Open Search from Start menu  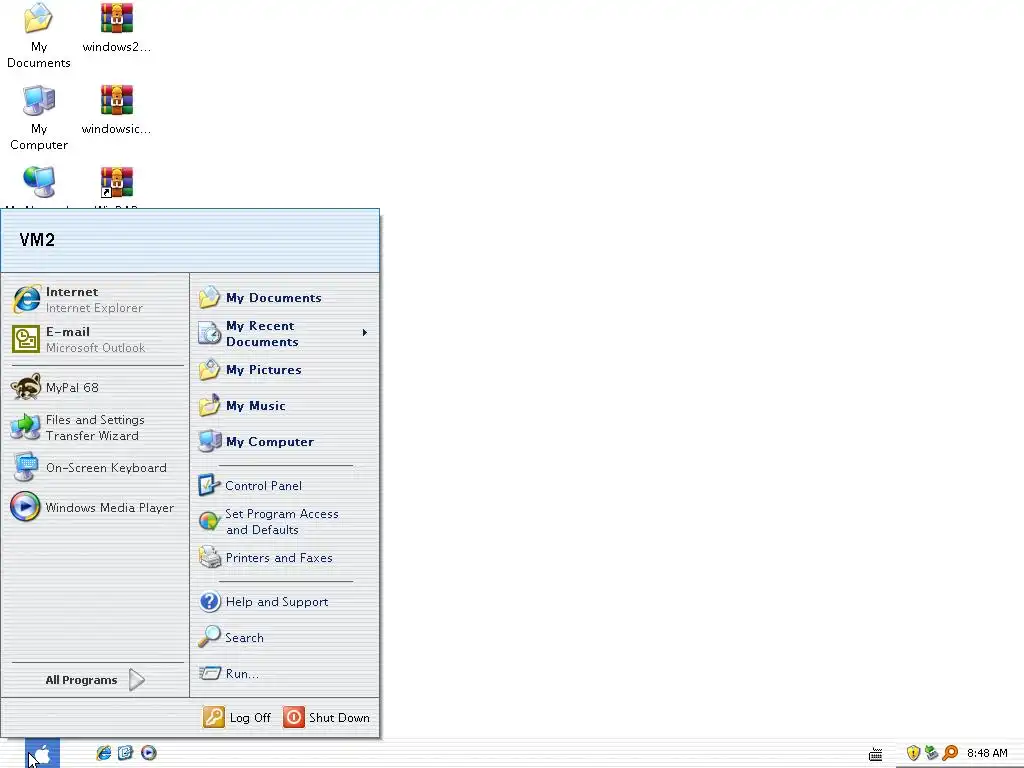[285, 637]
